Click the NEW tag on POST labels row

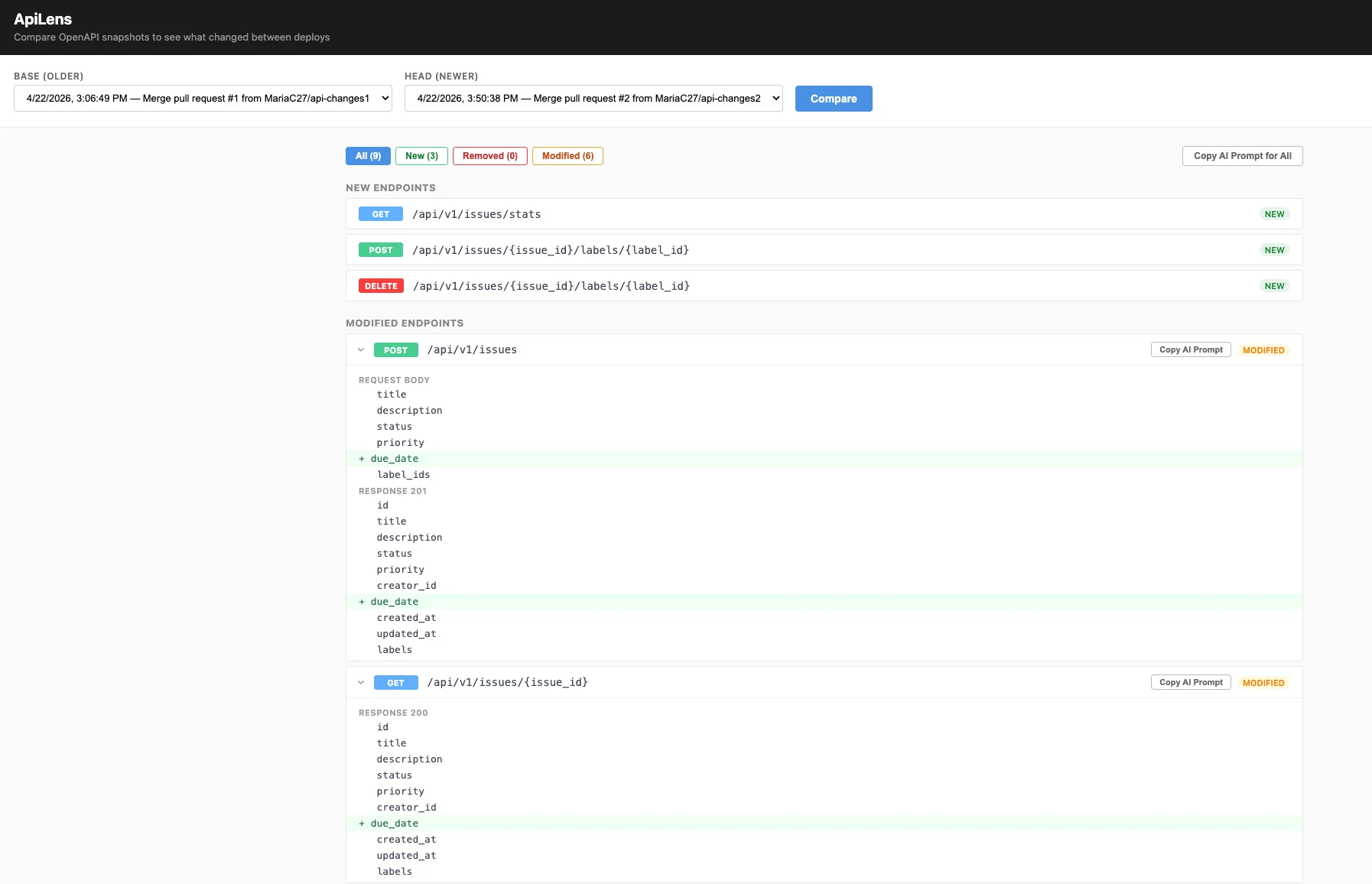coord(1274,250)
